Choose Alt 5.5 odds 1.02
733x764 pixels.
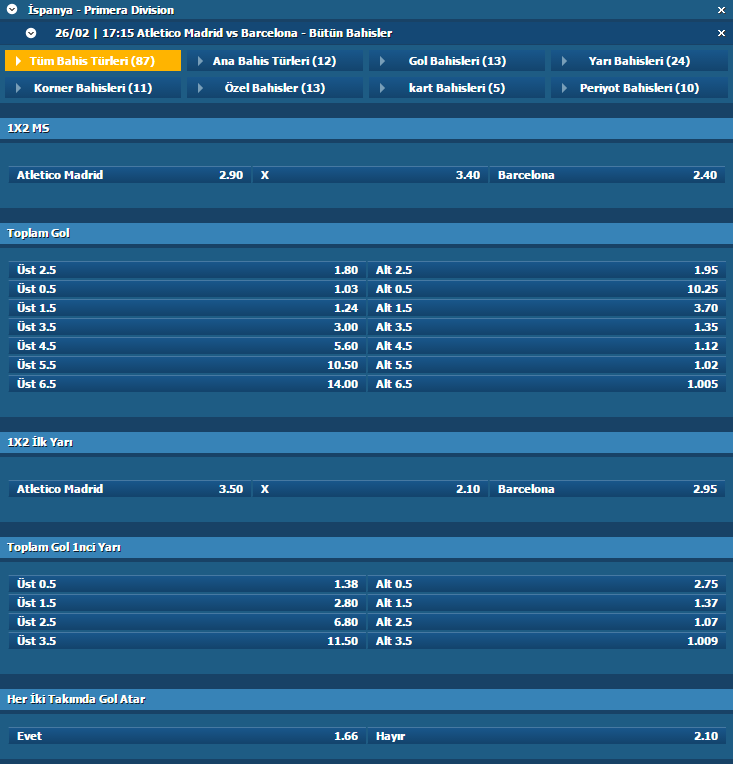(x=546, y=365)
